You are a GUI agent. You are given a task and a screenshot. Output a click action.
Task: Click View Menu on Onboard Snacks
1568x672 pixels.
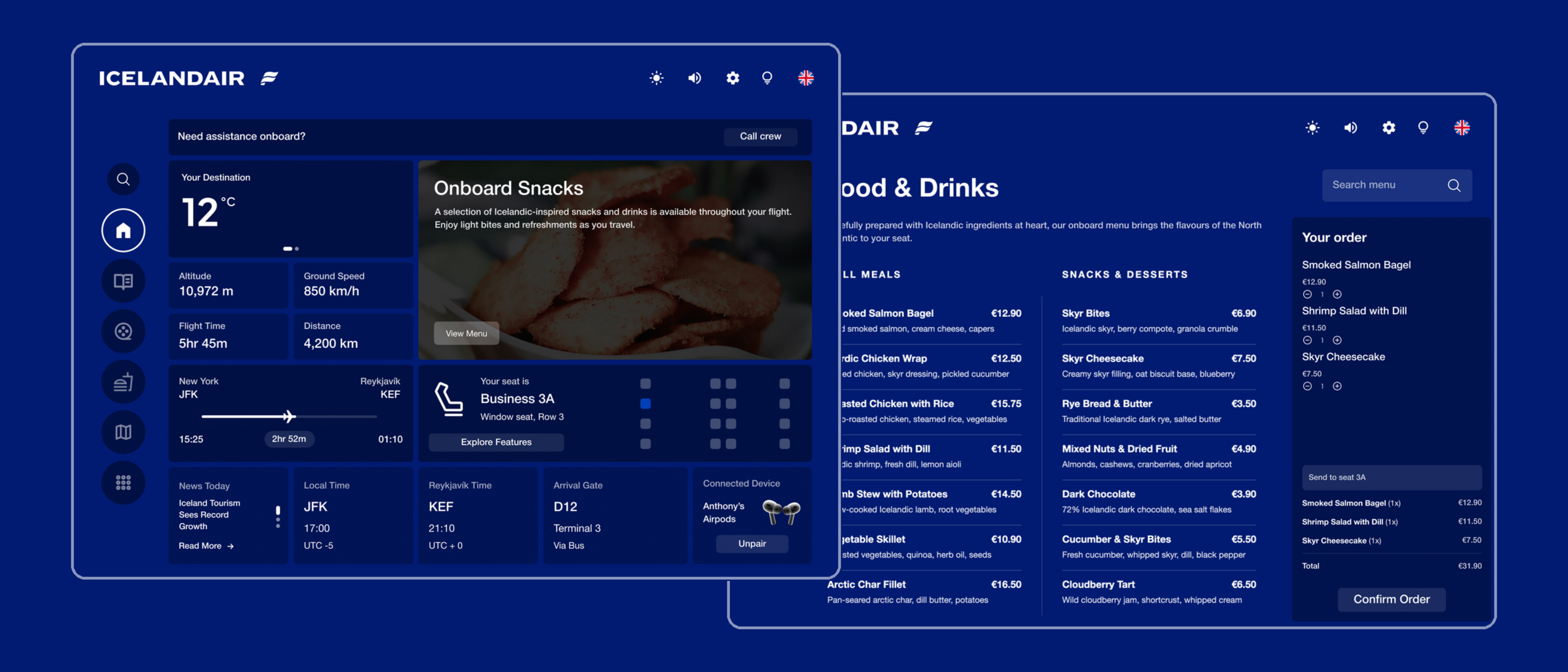(x=466, y=333)
